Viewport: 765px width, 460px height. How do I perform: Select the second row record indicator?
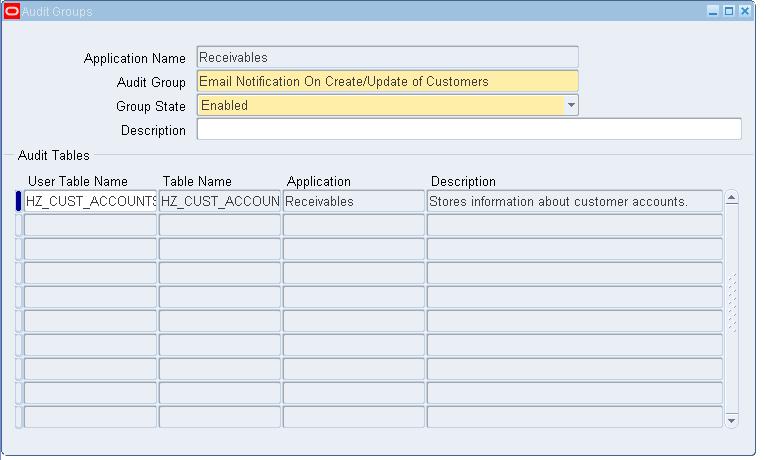click(18, 225)
